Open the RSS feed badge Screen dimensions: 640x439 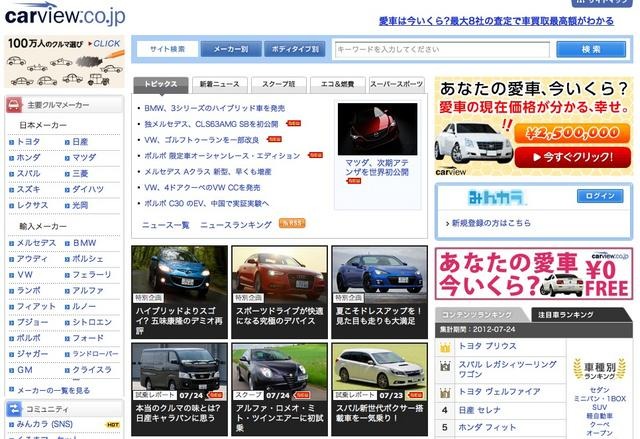pos(292,223)
